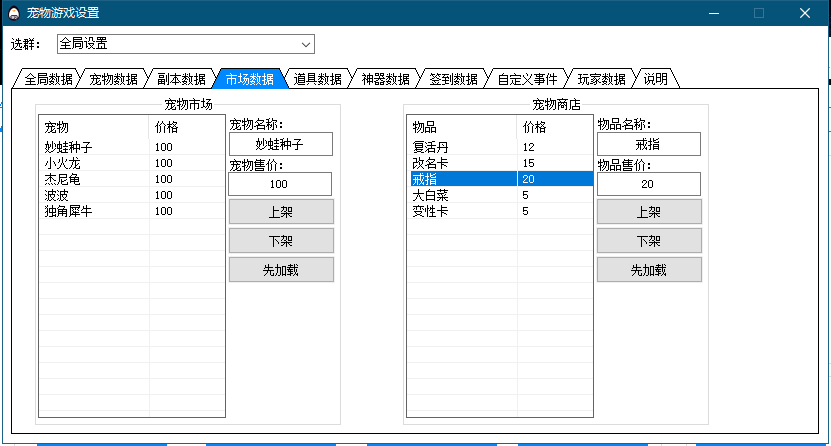Viewport: 831px width, 446px height.
Task: Open the 副本数据 tab
Action: [181, 79]
